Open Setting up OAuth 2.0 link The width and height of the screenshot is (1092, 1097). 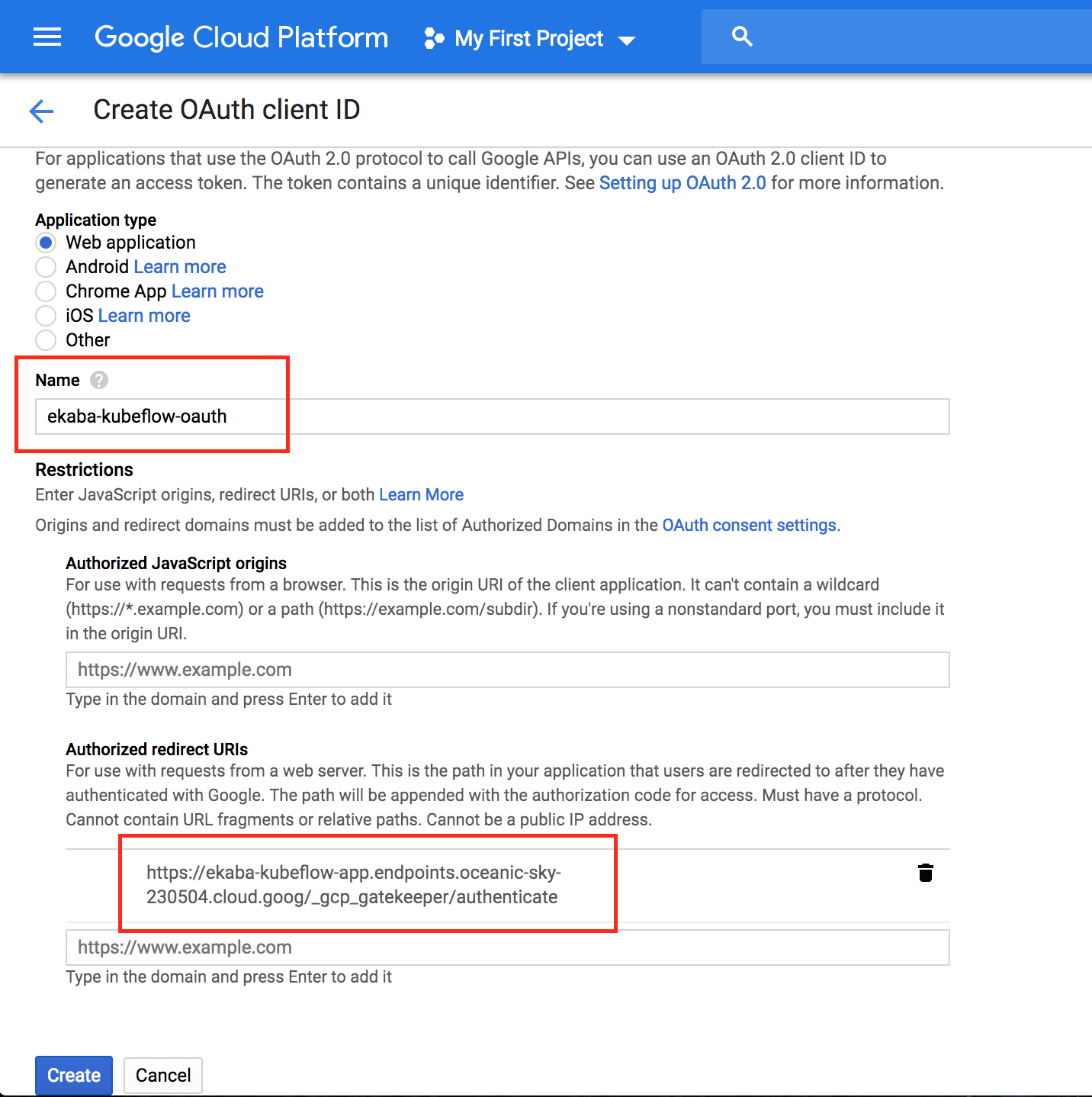[x=682, y=183]
